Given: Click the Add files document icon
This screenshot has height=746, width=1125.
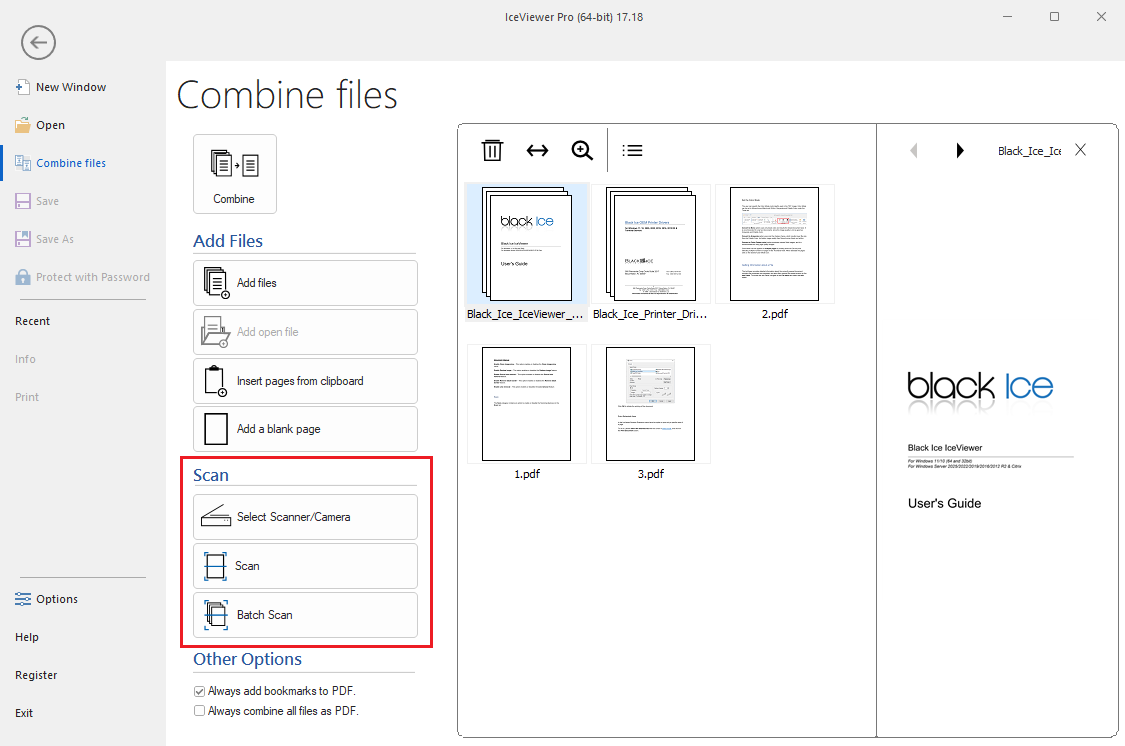Looking at the screenshot, I should (216, 283).
